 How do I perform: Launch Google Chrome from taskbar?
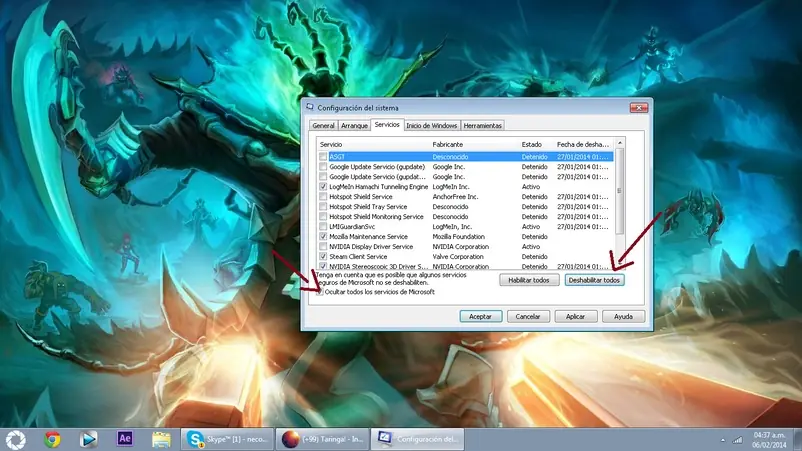tap(52, 439)
